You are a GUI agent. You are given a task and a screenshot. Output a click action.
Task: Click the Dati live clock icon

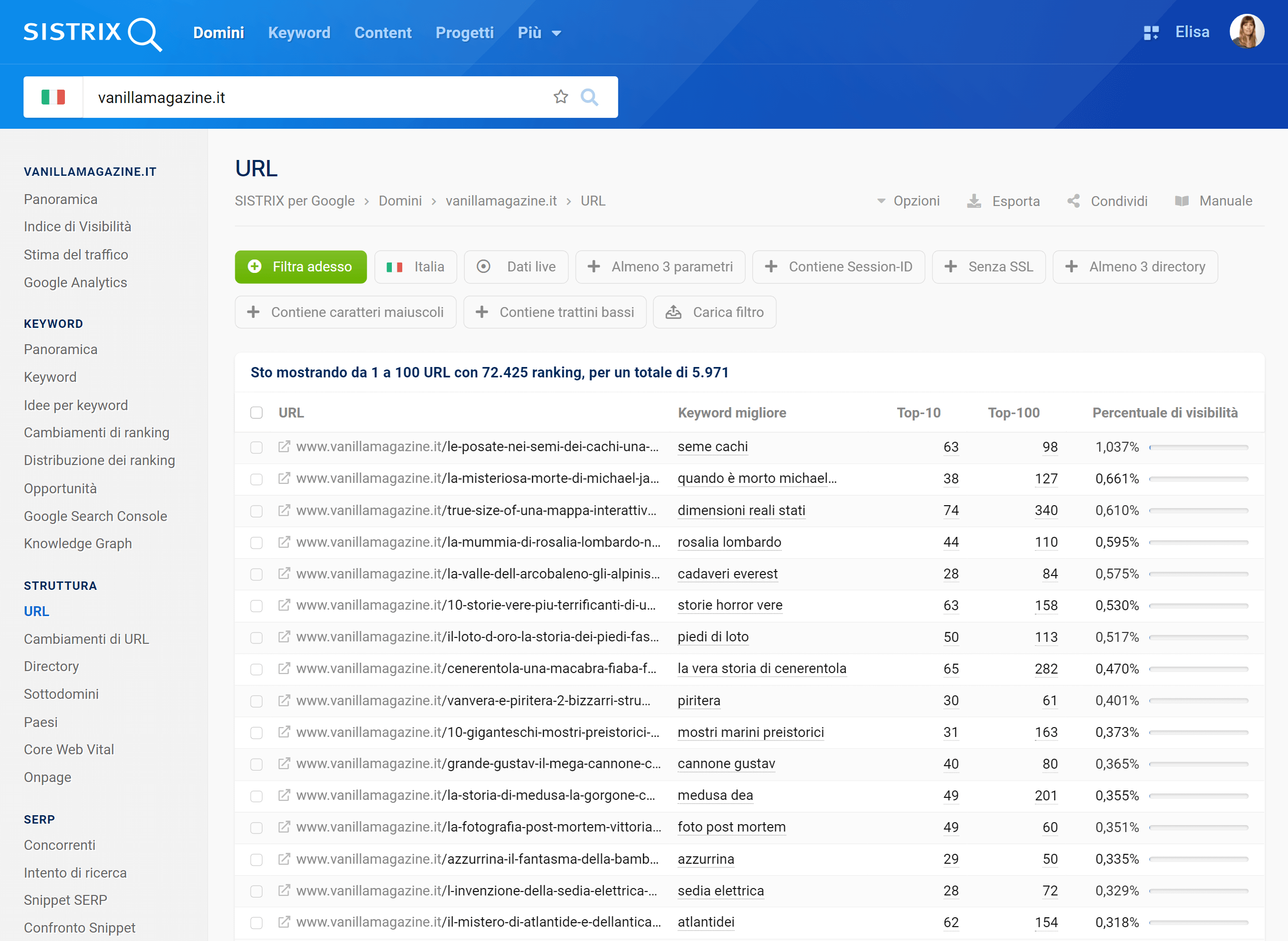pyautogui.click(x=485, y=267)
